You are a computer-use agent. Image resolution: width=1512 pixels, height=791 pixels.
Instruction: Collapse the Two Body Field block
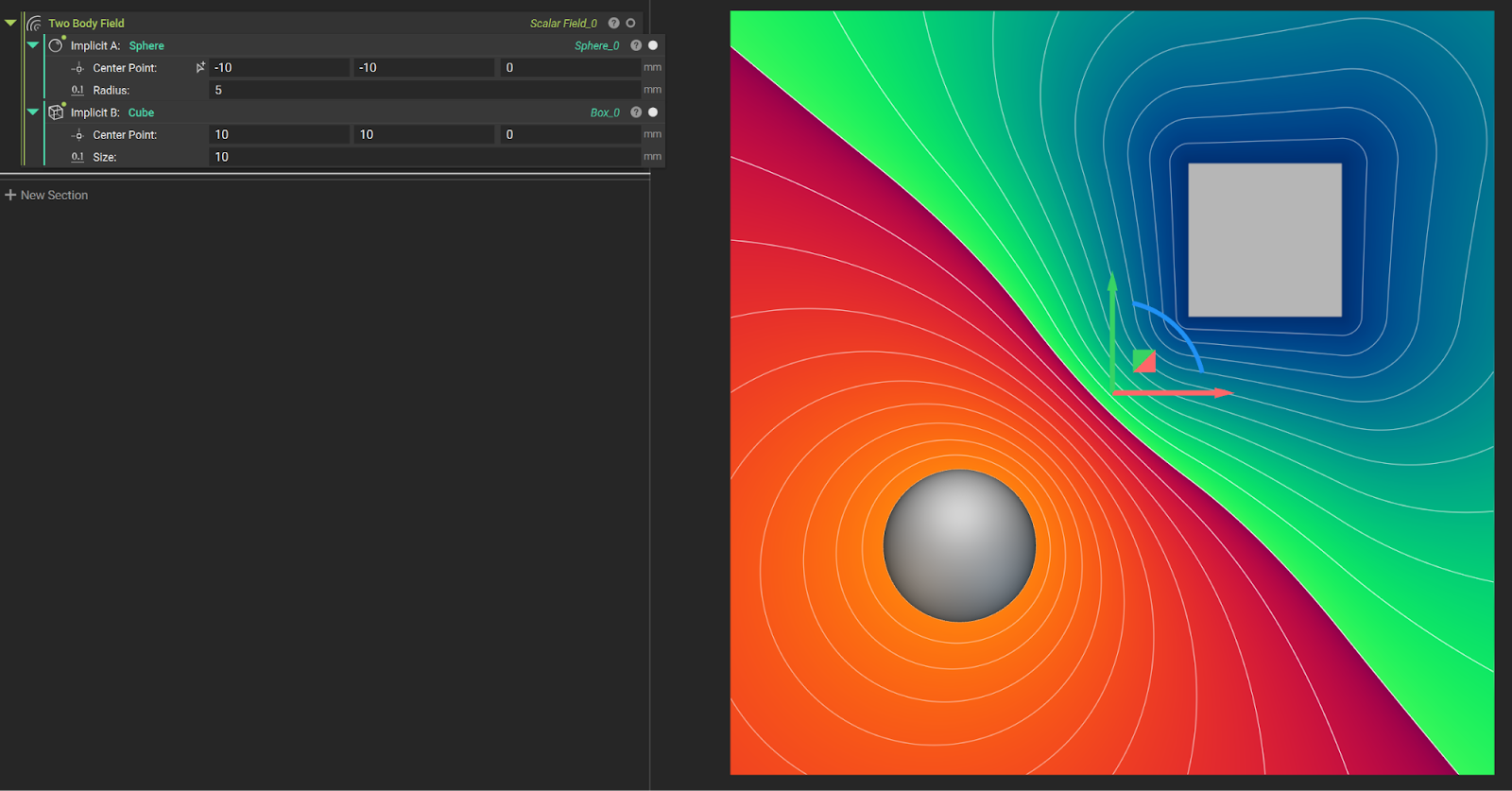click(10, 23)
